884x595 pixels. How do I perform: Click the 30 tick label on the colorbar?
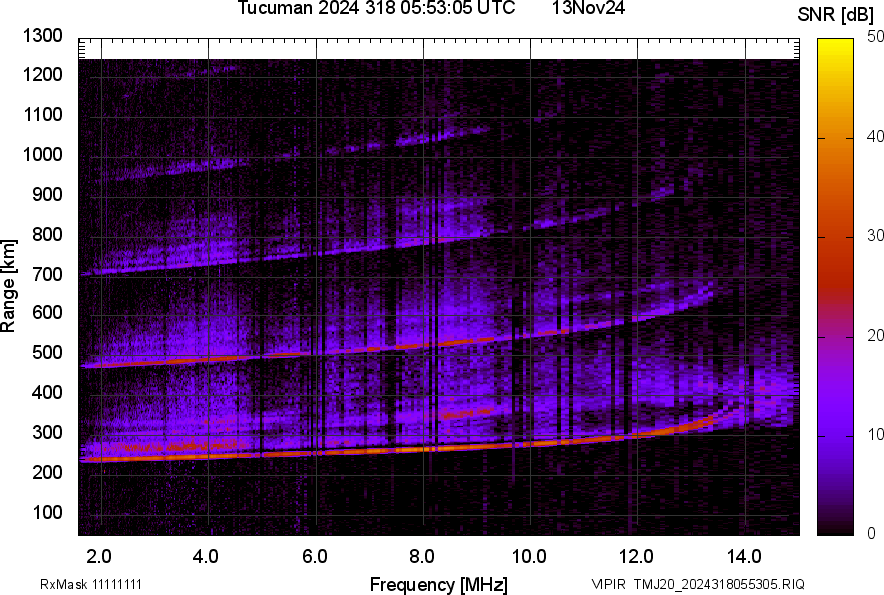point(875,235)
